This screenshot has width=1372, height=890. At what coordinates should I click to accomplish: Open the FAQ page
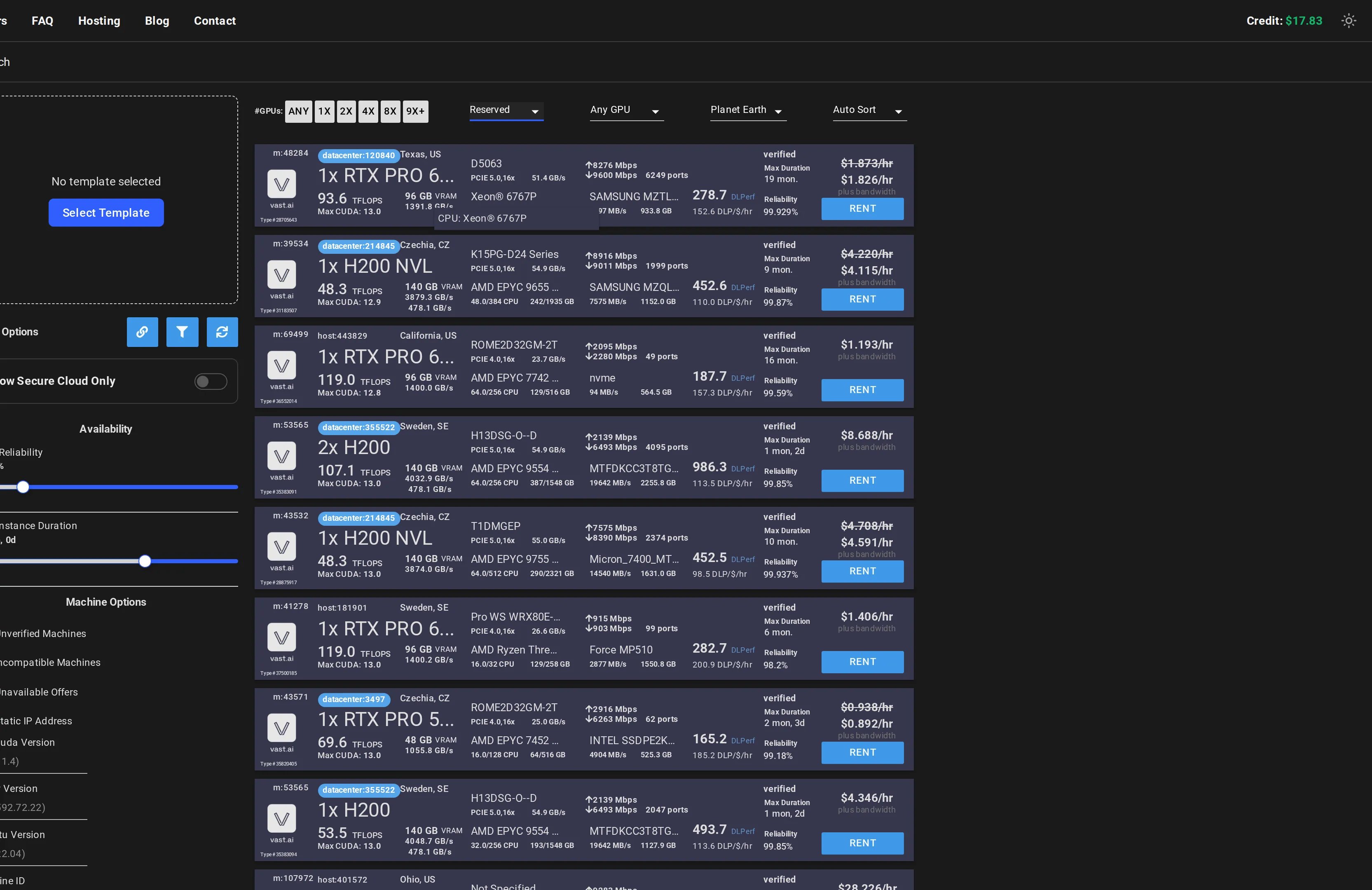coord(43,21)
